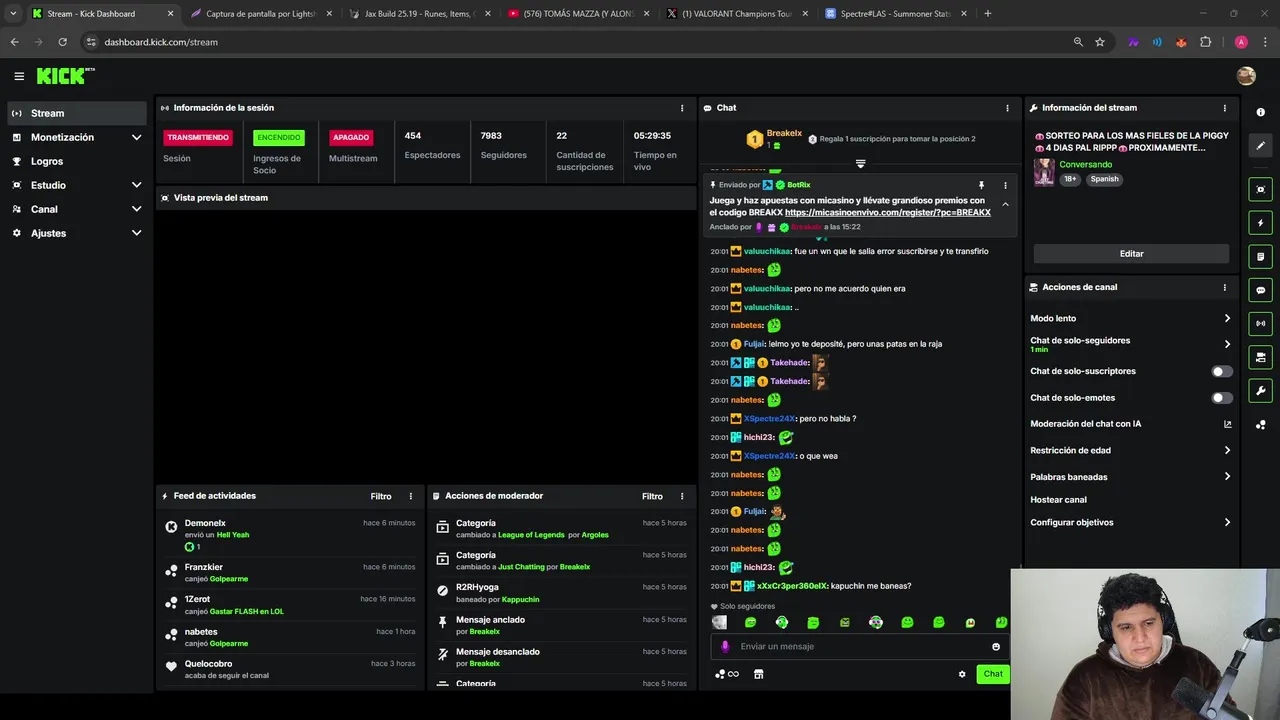Click the Enviar un mensaje input field
Viewport: 1280px width, 720px height.
point(860,646)
